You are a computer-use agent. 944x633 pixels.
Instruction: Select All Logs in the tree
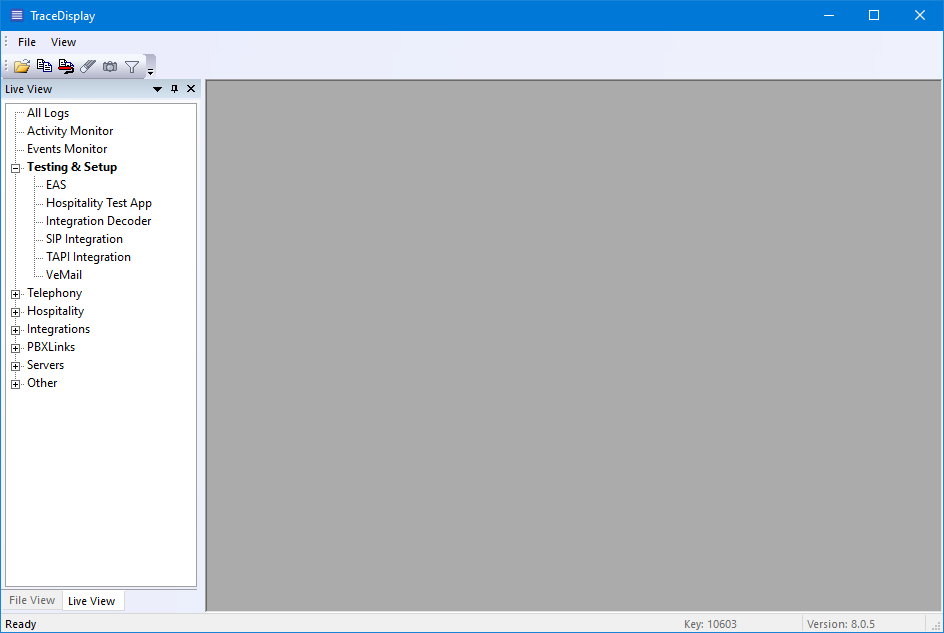[x=48, y=113]
